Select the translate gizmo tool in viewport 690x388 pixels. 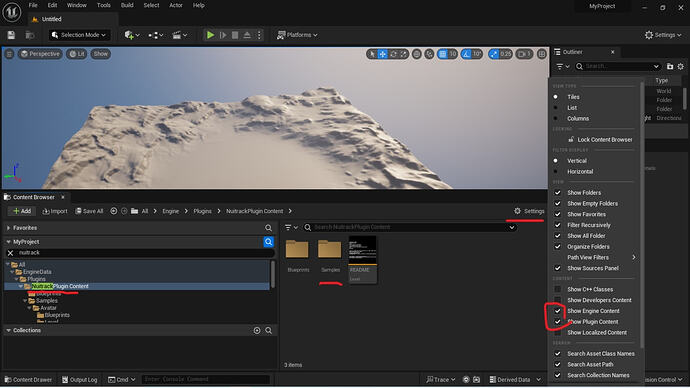(382, 54)
